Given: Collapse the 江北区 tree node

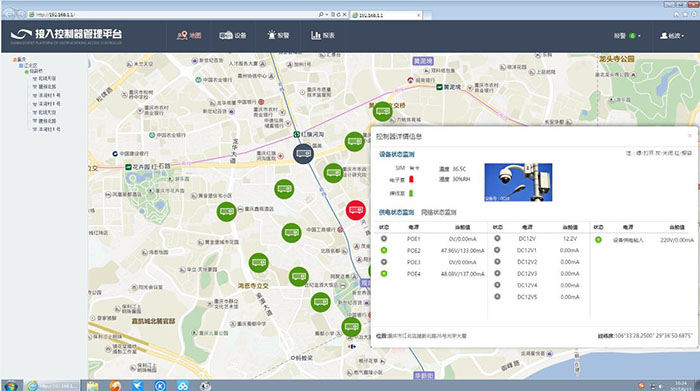Looking at the screenshot, I should [21, 66].
